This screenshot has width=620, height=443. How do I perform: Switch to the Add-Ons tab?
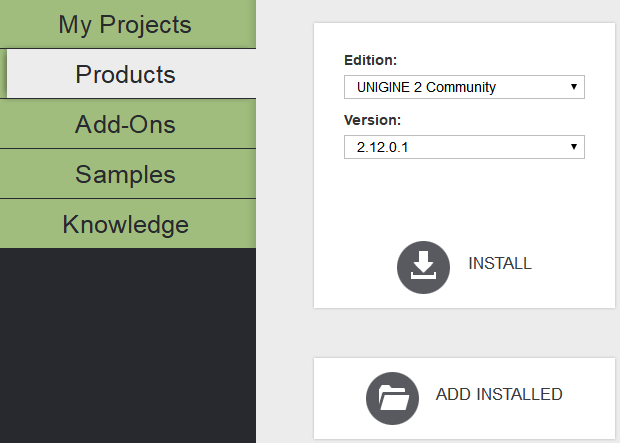[128, 124]
